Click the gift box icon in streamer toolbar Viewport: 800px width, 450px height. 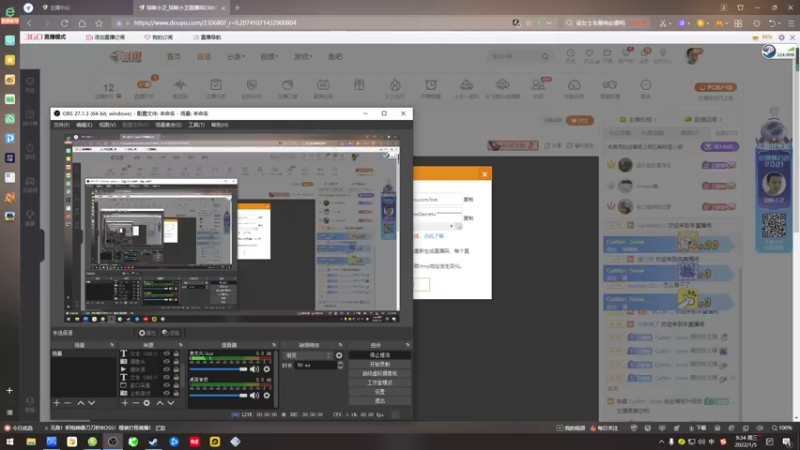tap(359, 85)
